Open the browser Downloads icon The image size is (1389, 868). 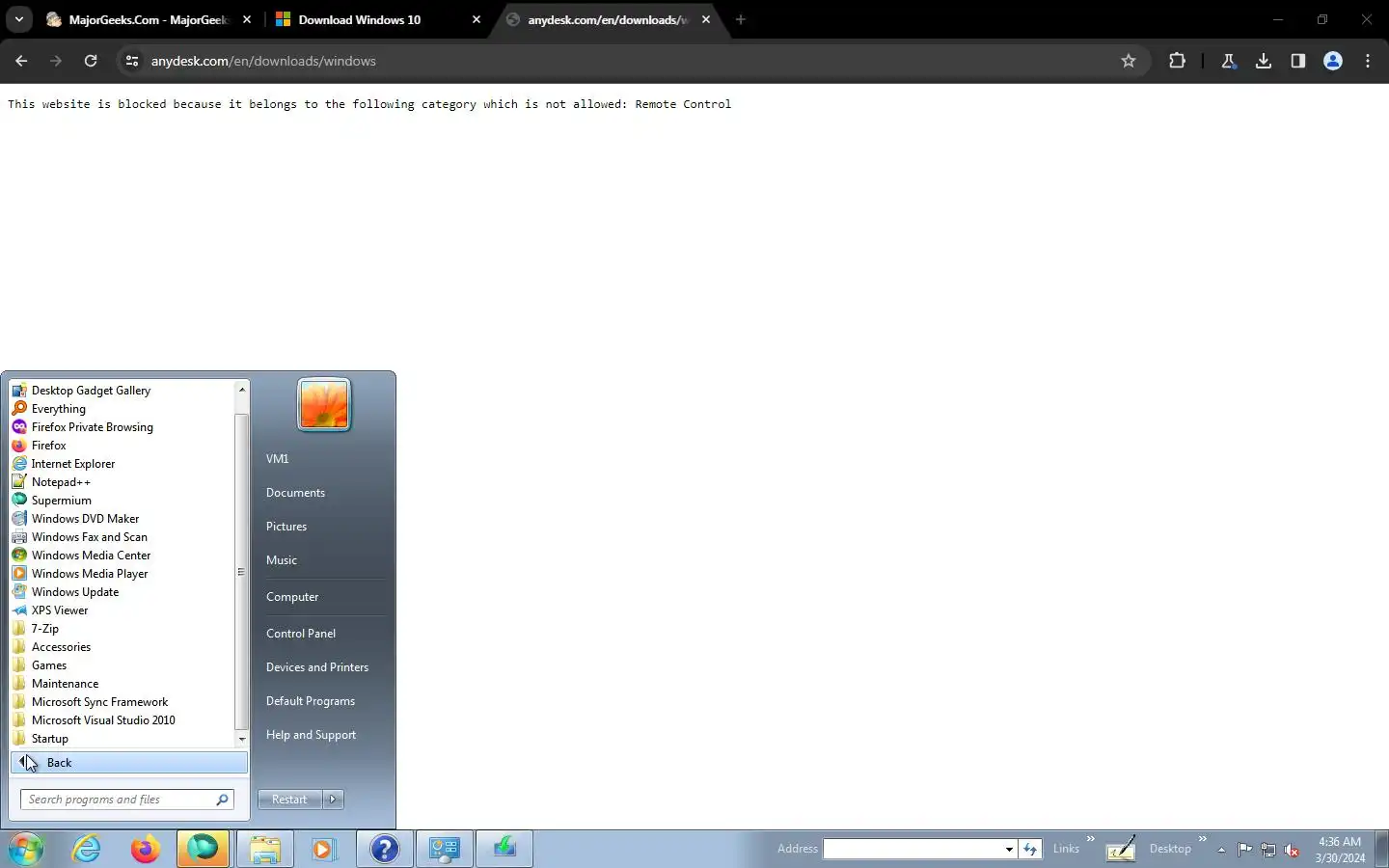click(x=1264, y=61)
